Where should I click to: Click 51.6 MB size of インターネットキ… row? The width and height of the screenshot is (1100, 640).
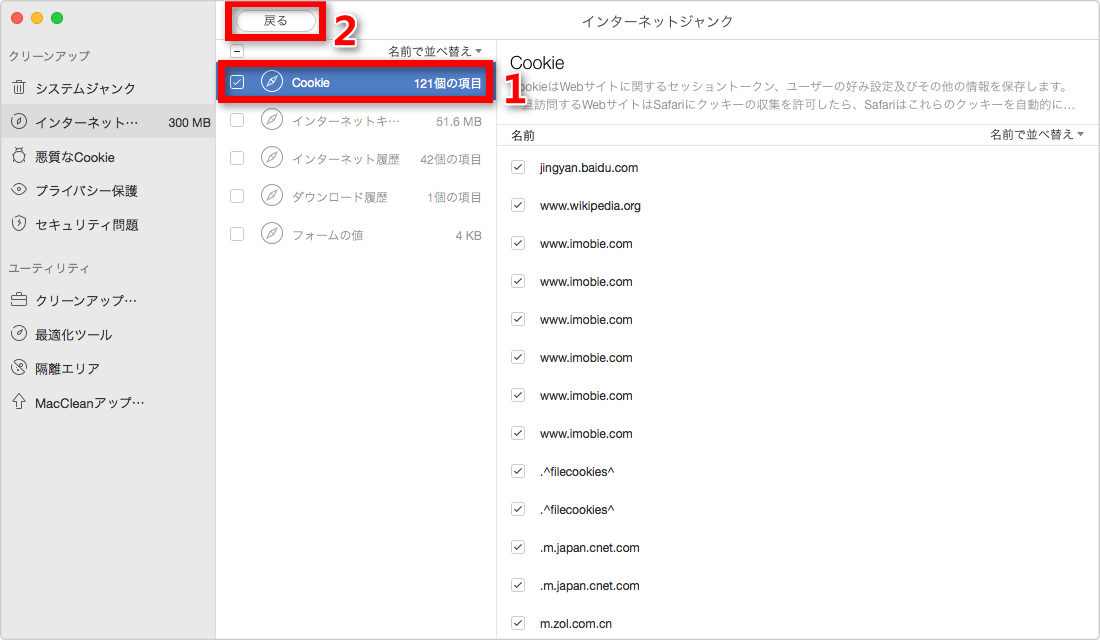459,121
